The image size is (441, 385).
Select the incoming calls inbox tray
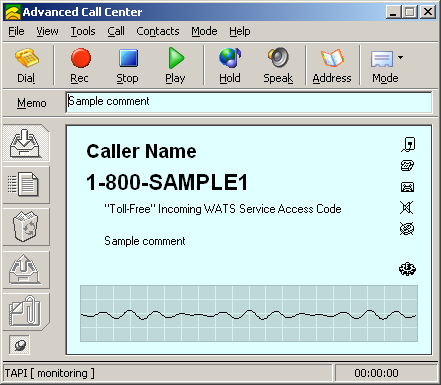[x=26, y=143]
